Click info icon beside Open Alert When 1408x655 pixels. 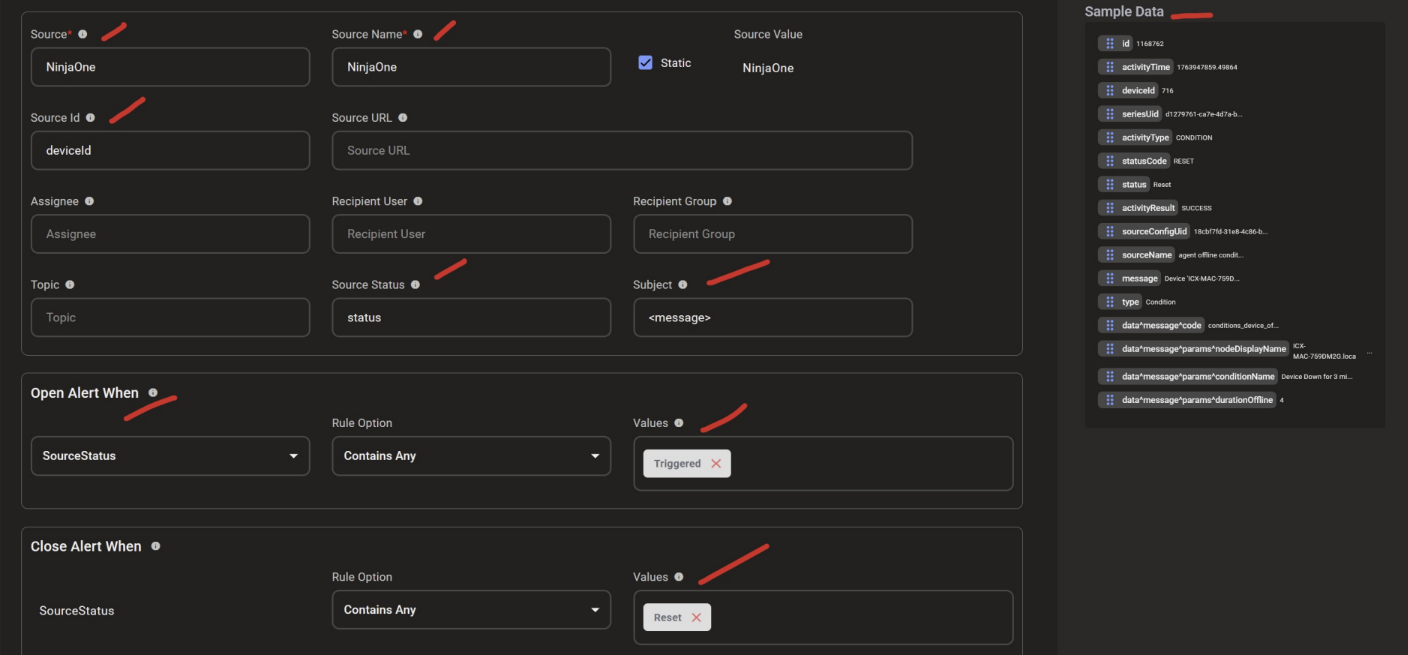(x=153, y=393)
